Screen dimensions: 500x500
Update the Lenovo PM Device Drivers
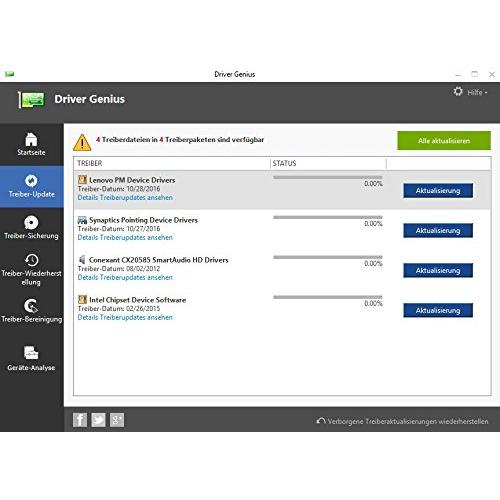tap(438, 190)
